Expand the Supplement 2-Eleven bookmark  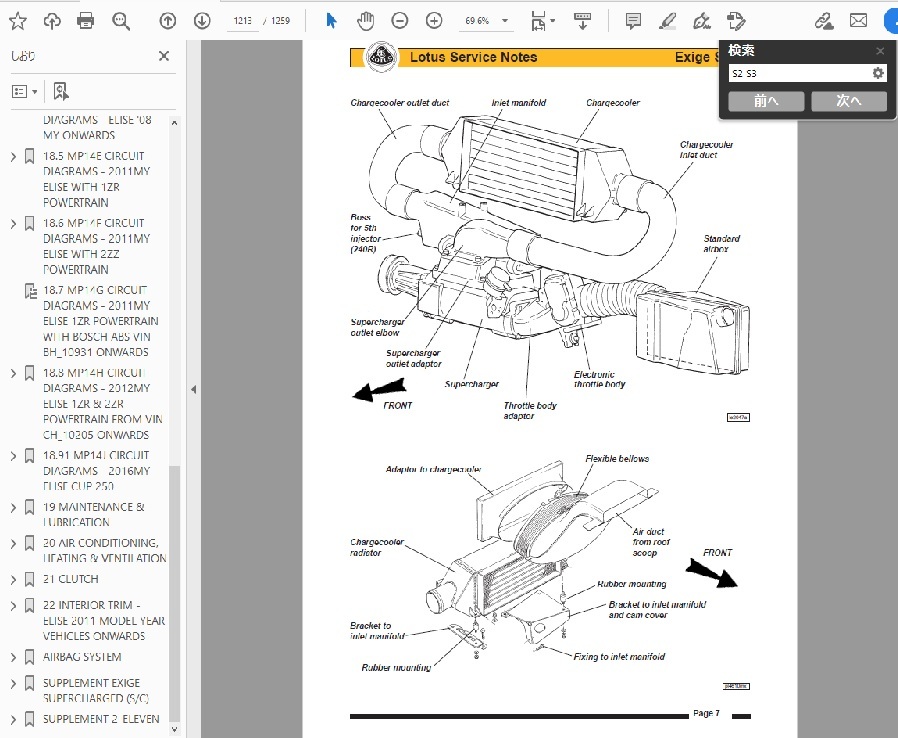click(x=14, y=719)
